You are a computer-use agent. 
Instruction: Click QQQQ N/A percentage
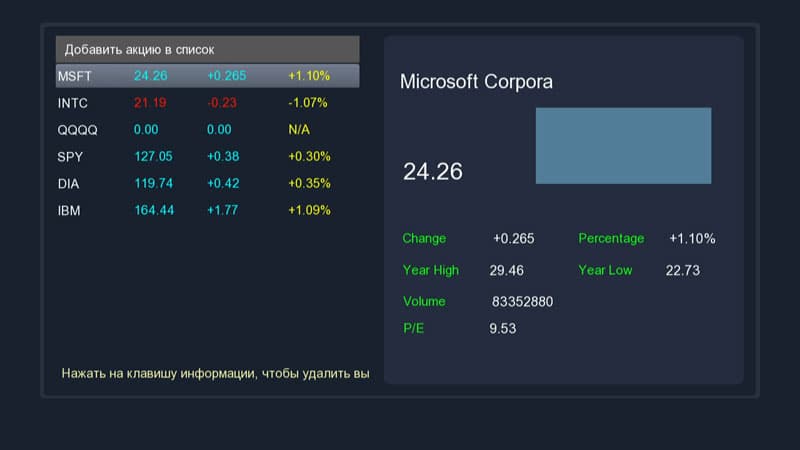click(x=299, y=130)
